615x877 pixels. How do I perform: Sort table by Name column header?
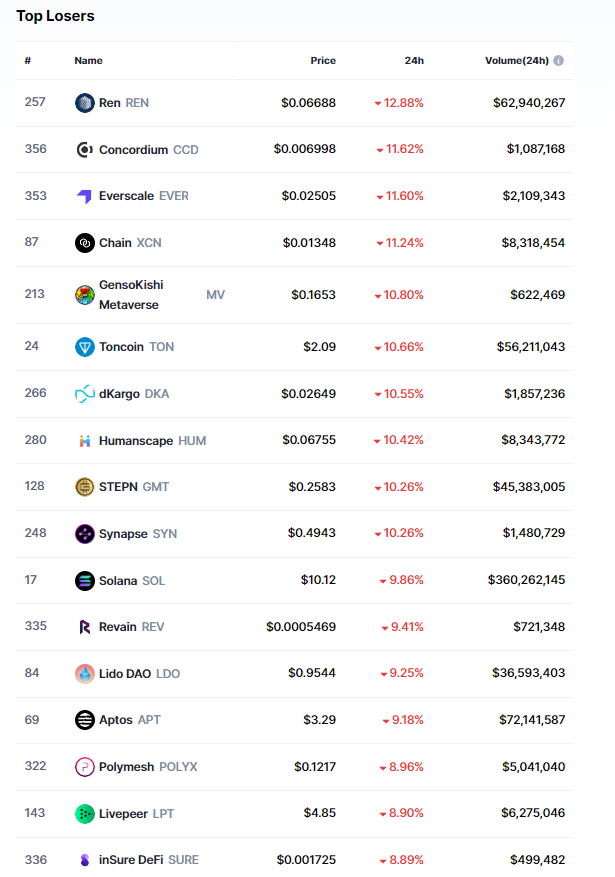click(88, 61)
